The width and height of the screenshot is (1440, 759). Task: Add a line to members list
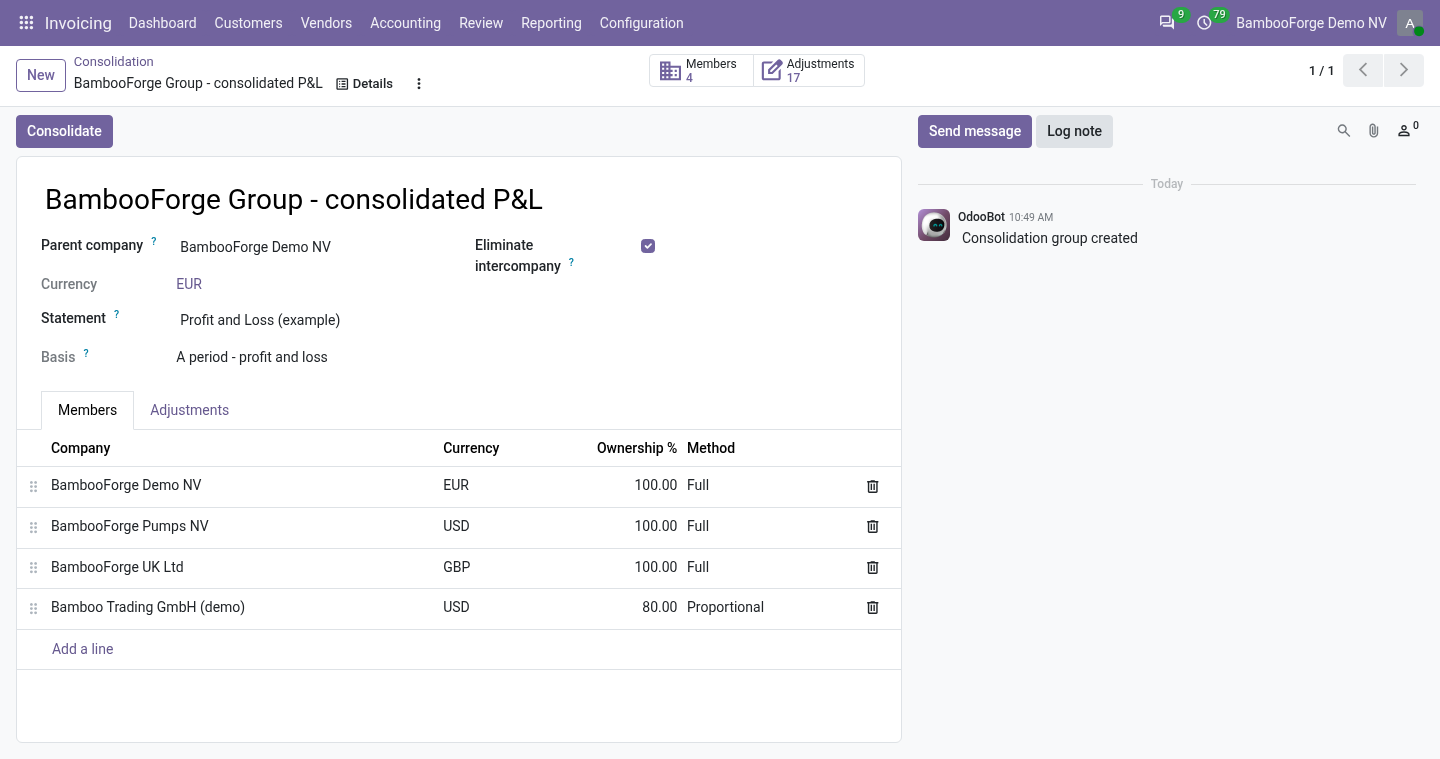pyautogui.click(x=82, y=649)
